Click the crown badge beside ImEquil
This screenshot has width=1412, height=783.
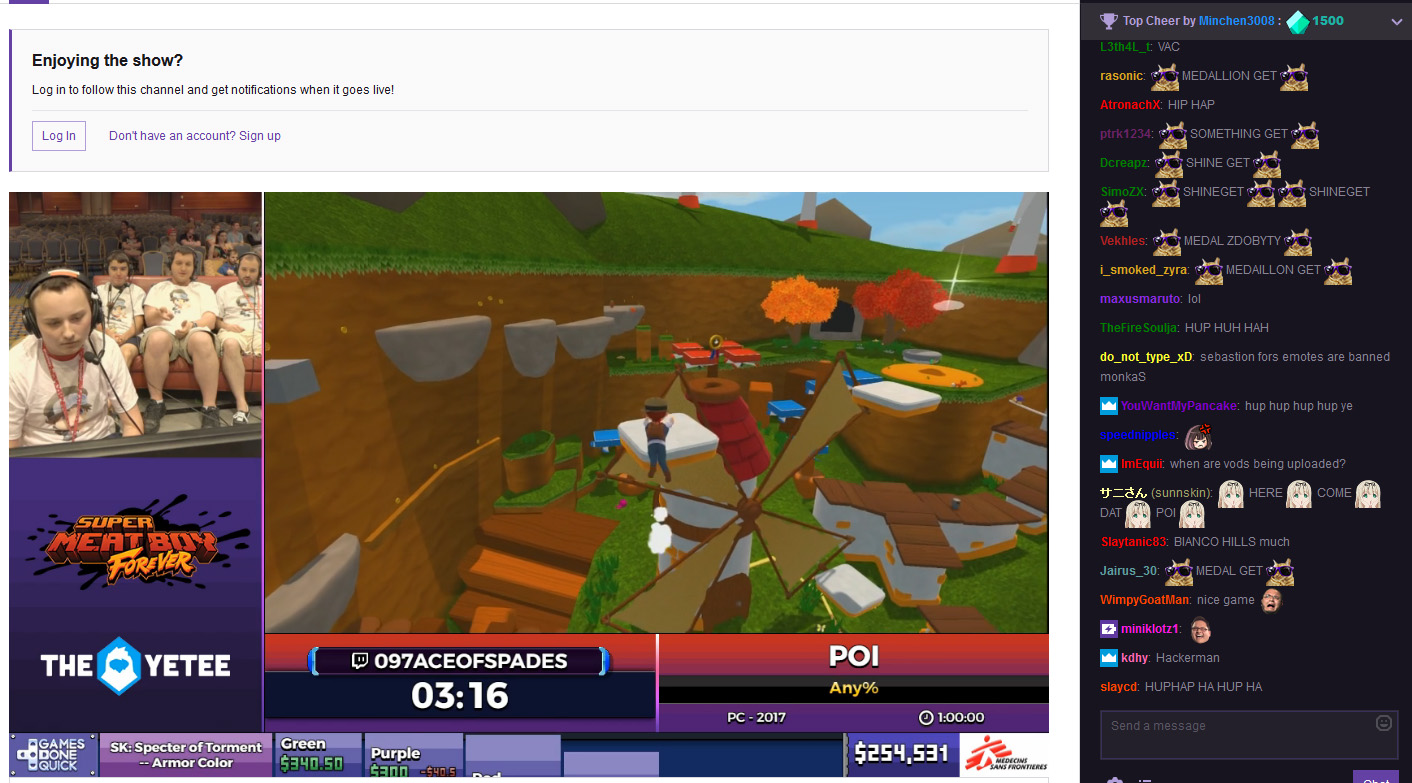1108,464
